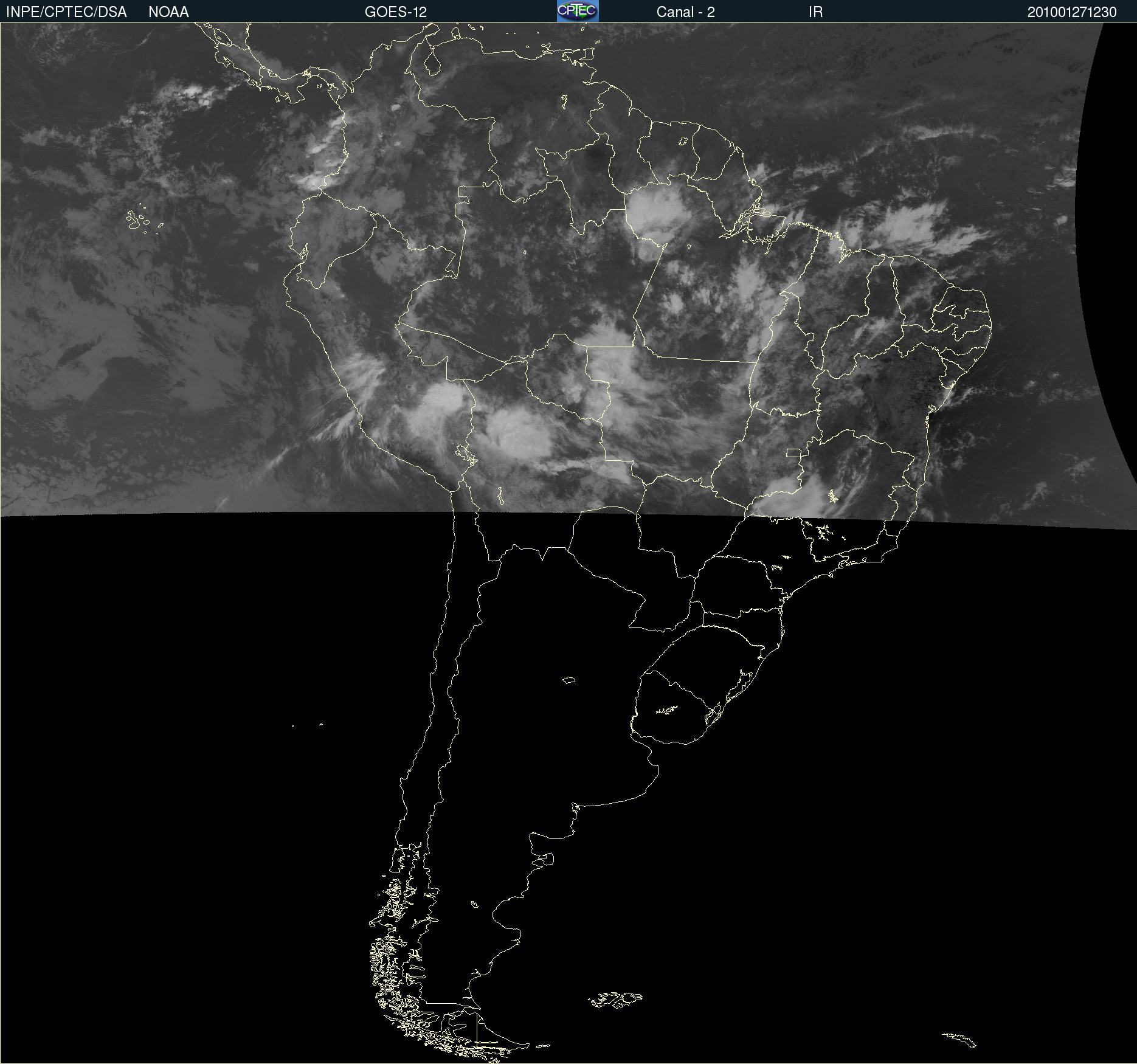Click the GOES-12 satellite label
Image resolution: width=1137 pixels, height=1064 pixels.
[x=396, y=12]
